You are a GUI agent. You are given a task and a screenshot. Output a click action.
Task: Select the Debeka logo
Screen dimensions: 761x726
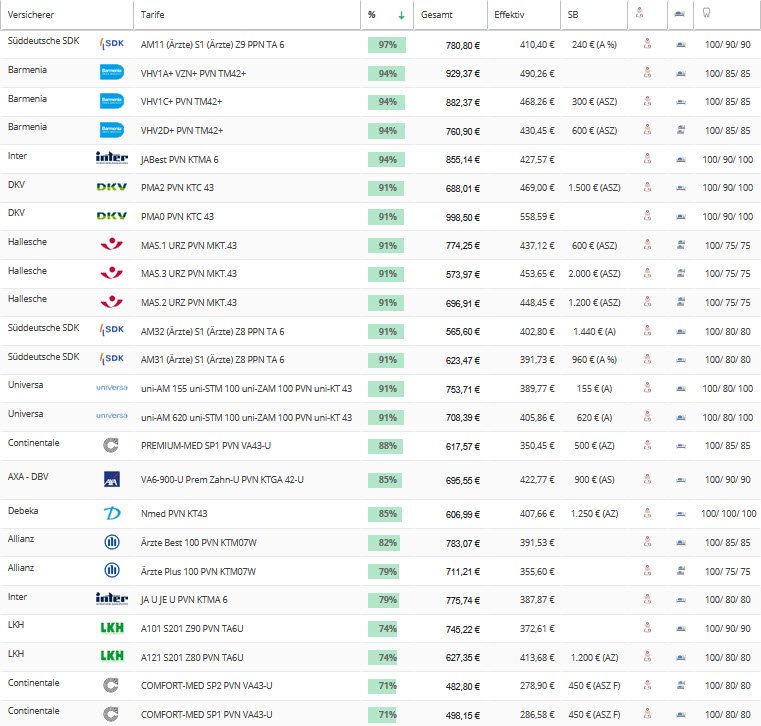112,513
